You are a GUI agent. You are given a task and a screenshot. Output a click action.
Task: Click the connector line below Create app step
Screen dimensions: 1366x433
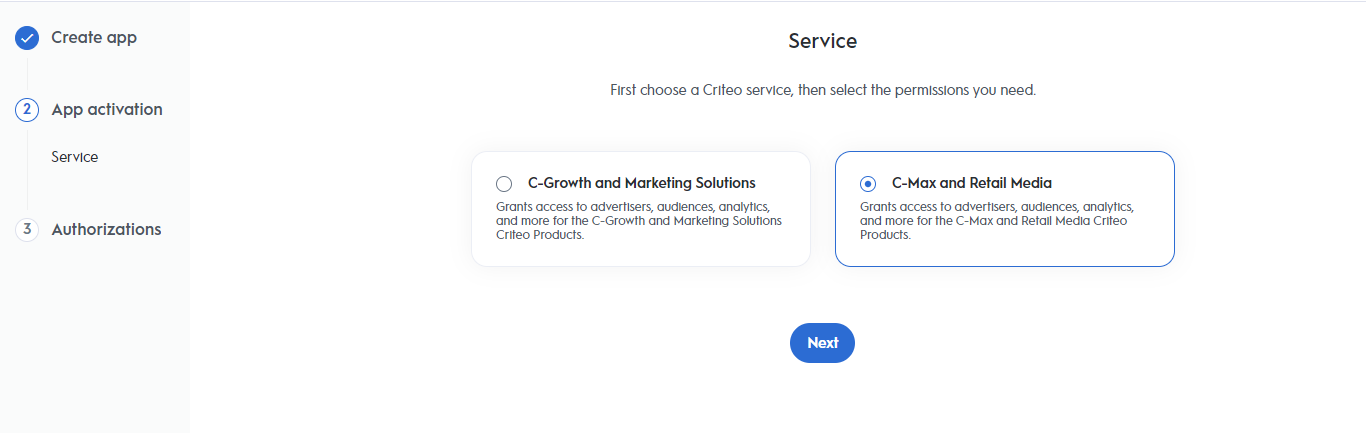click(x=27, y=74)
